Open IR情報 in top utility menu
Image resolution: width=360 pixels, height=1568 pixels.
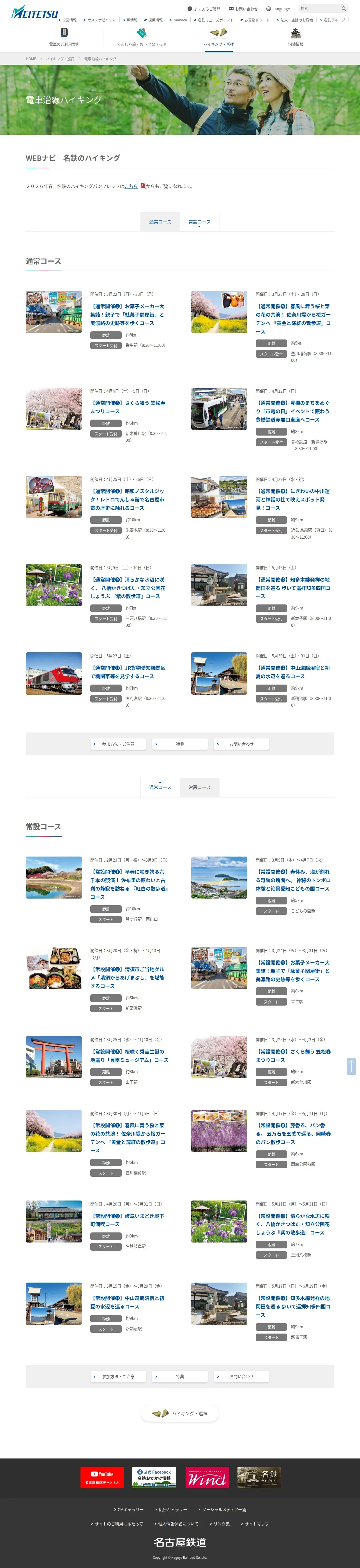130,20
